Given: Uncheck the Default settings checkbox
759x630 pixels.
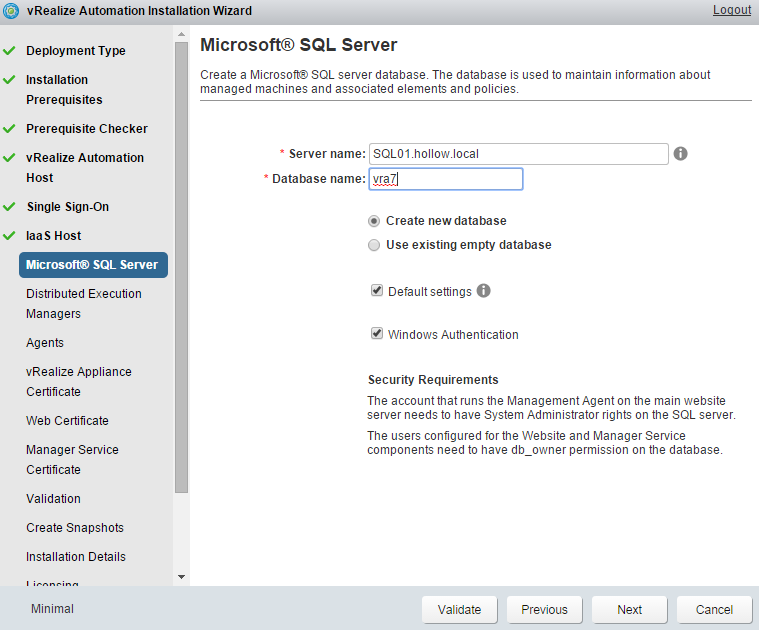Looking at the screenshot, I should point(377,291).
